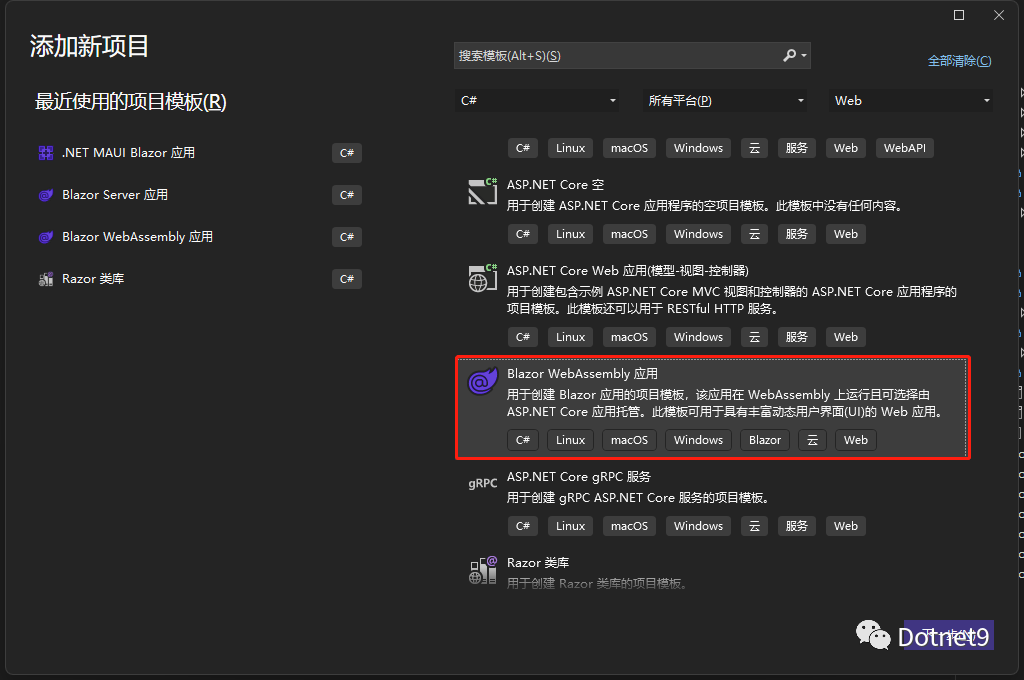Click the Blazor Server 应用 flame icon
The width and height of the screenshot is (1024, 680).
[46, 195]
